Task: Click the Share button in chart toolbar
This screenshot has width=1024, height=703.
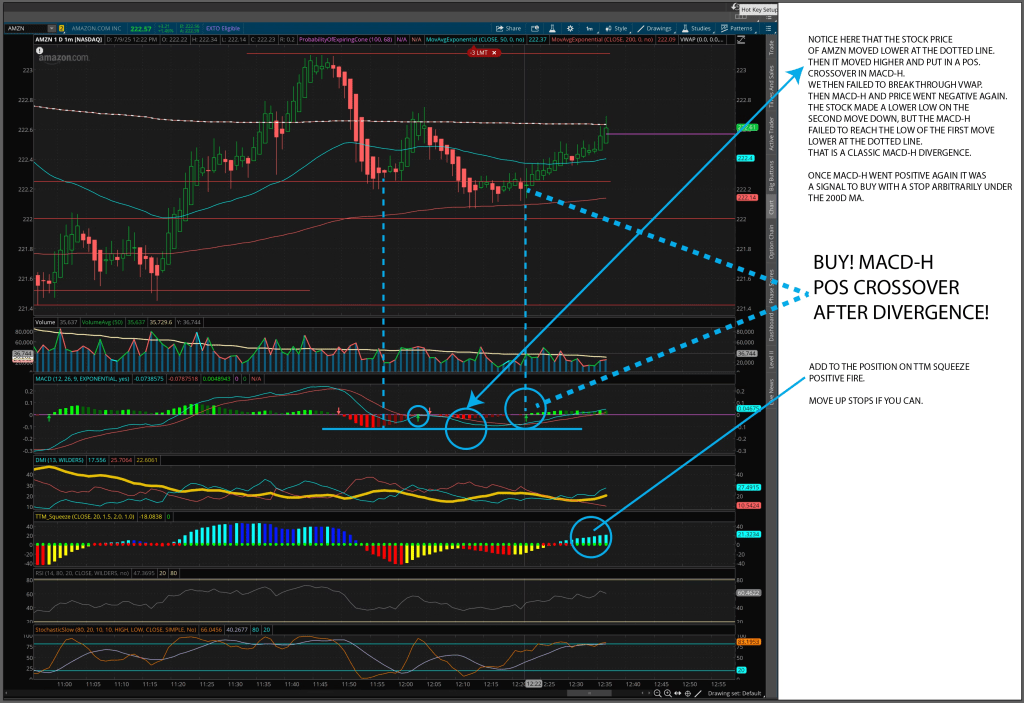Action: [x=508, y=28]
